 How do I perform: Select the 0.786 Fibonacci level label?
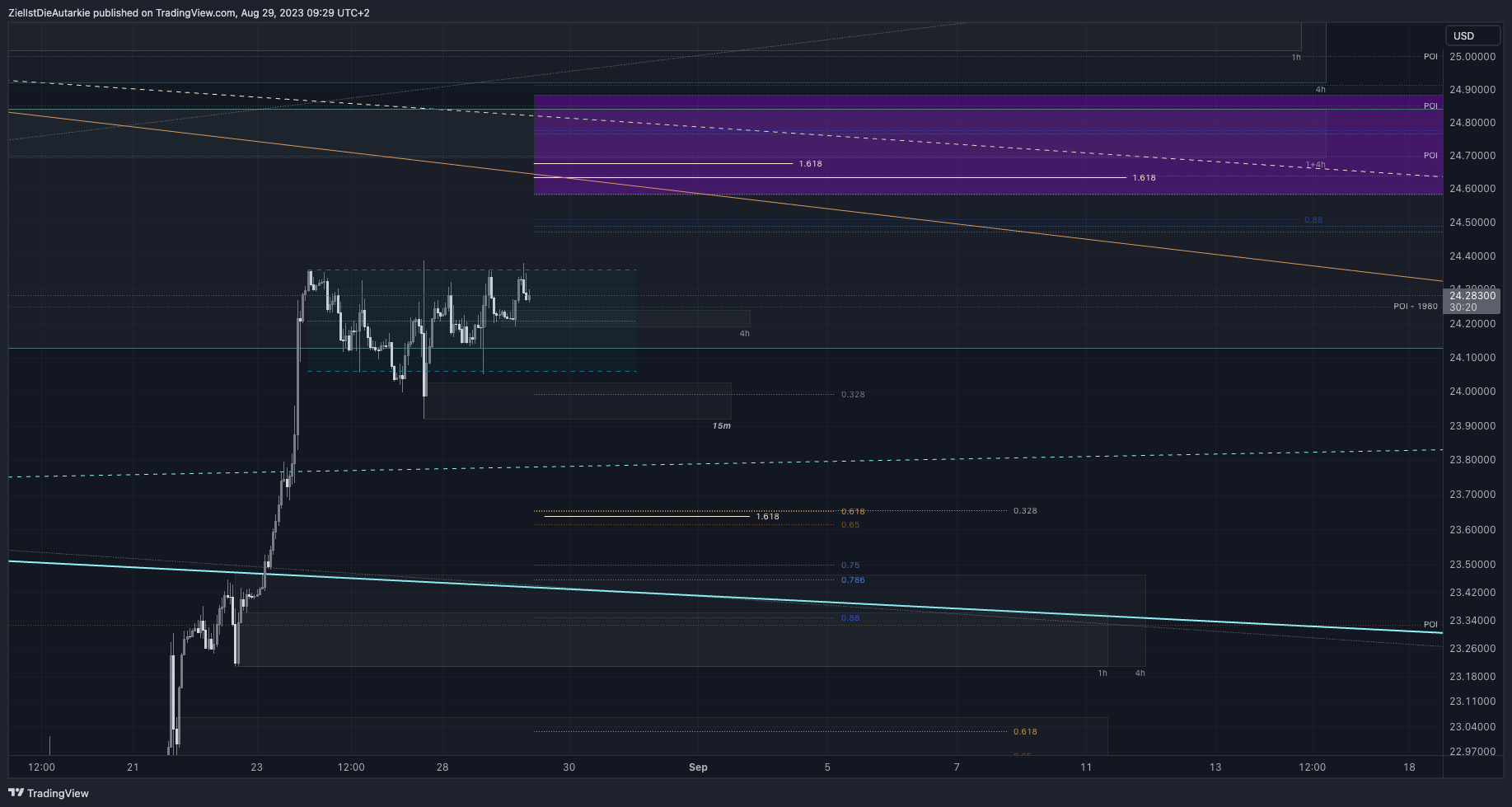853,580
